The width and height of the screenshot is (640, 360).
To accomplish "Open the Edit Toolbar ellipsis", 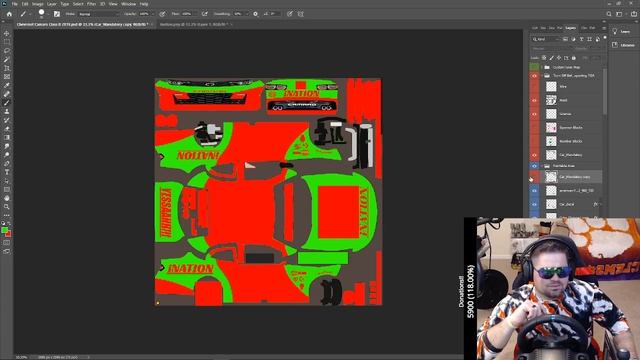I will point(7,215).
